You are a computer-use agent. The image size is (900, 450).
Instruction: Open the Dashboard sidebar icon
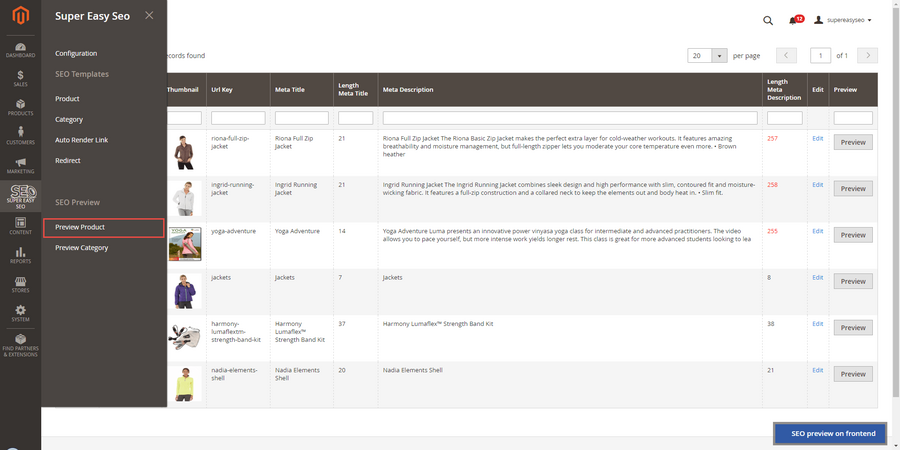[x=21, y=51]
